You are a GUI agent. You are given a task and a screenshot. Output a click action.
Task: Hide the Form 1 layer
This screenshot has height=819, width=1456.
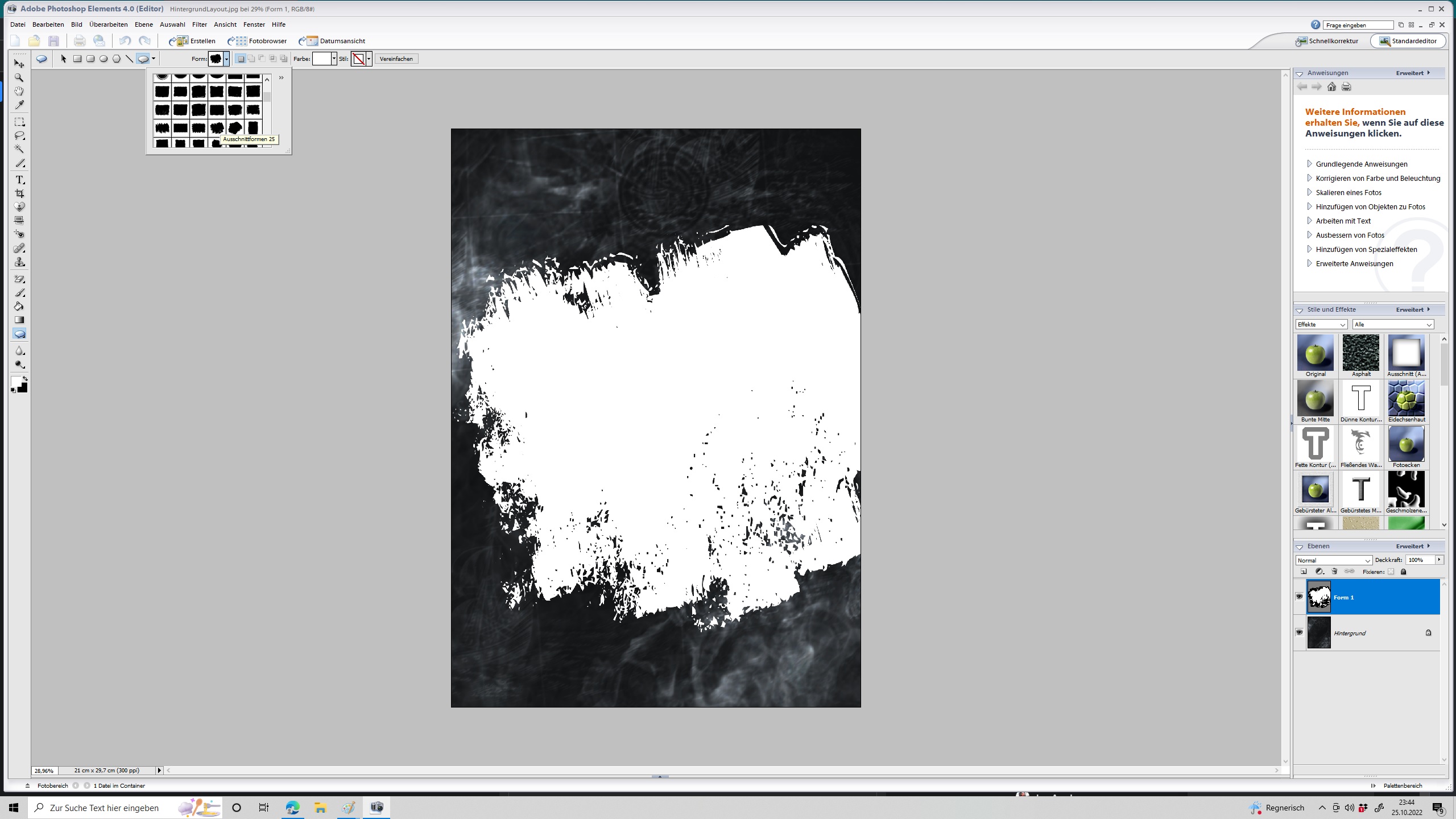(x=1299, y=597)
